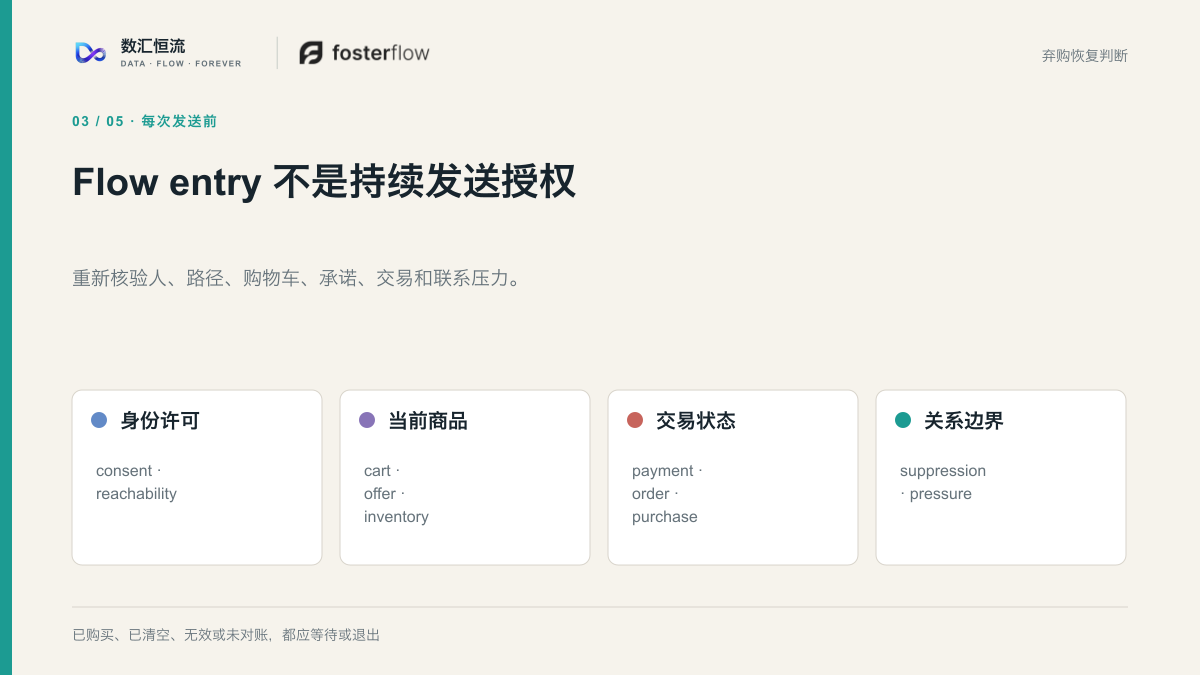This screenshot has height=675, width=1200.
Task: Click the footer note 已购买、已清空
Action: [226, 635]
